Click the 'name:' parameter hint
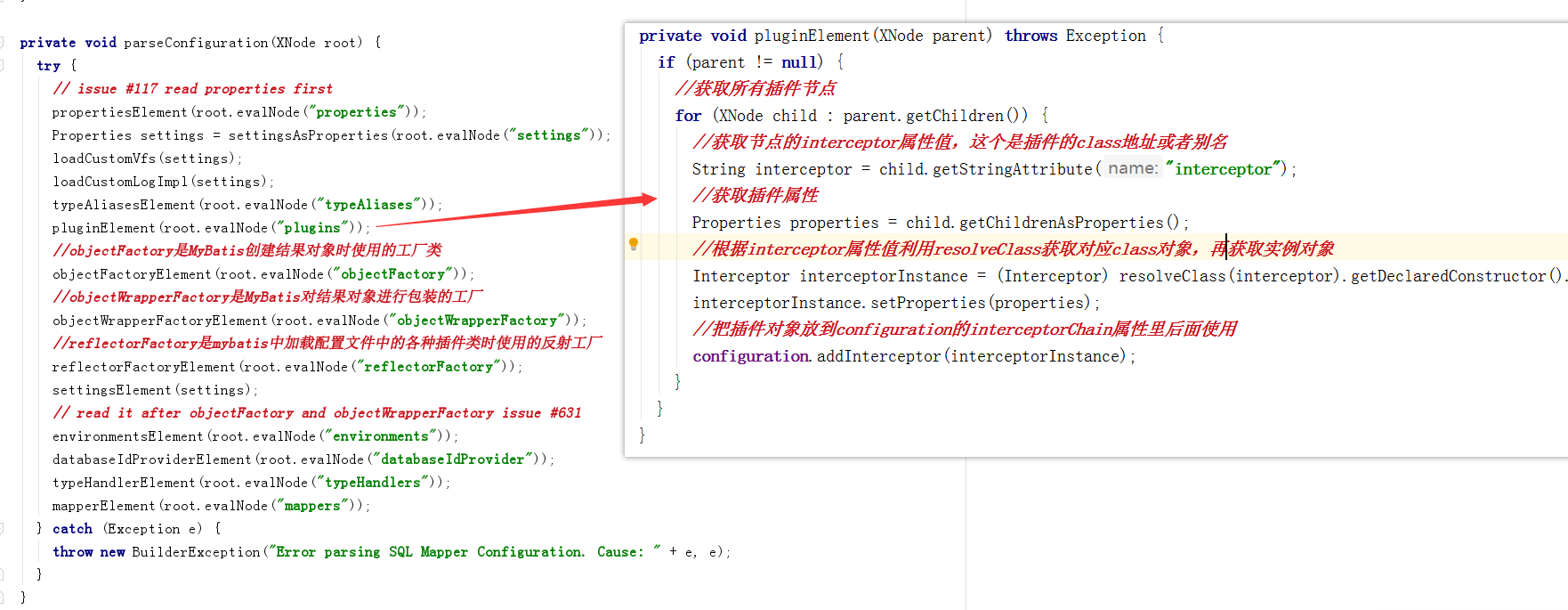This screenshot has width=1568, height=610. pyautogui.click(x=1133, y=168)
